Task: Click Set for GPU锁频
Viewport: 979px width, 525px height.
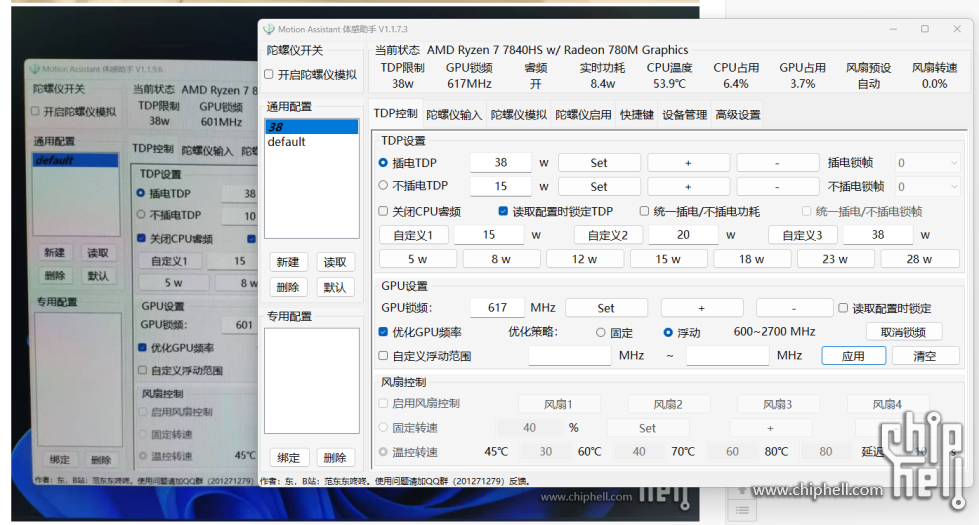Action: 606,308
